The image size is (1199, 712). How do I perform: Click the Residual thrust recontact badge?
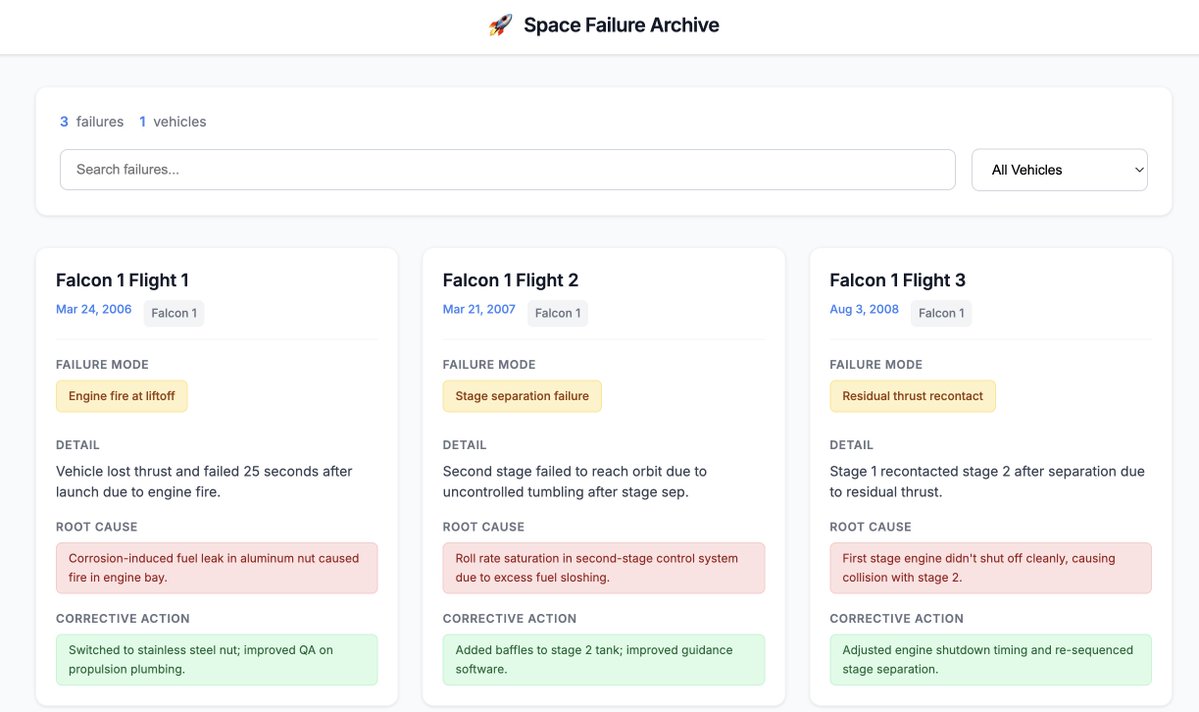coord(913,396)
